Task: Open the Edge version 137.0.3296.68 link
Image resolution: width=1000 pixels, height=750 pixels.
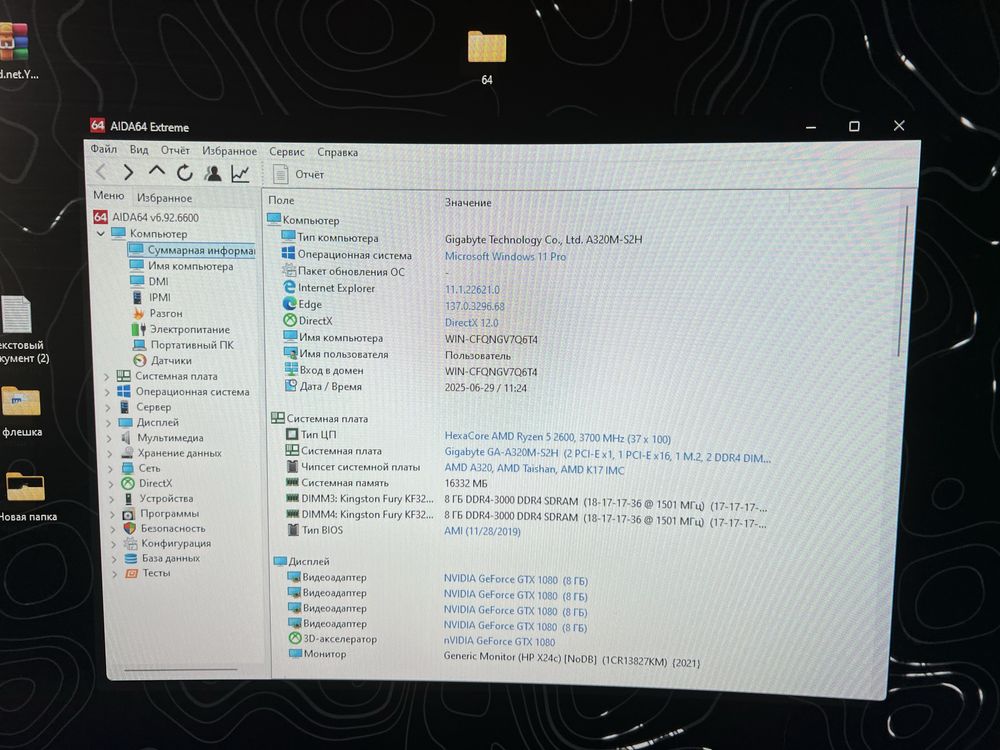Action: click(x=474, y=306)
